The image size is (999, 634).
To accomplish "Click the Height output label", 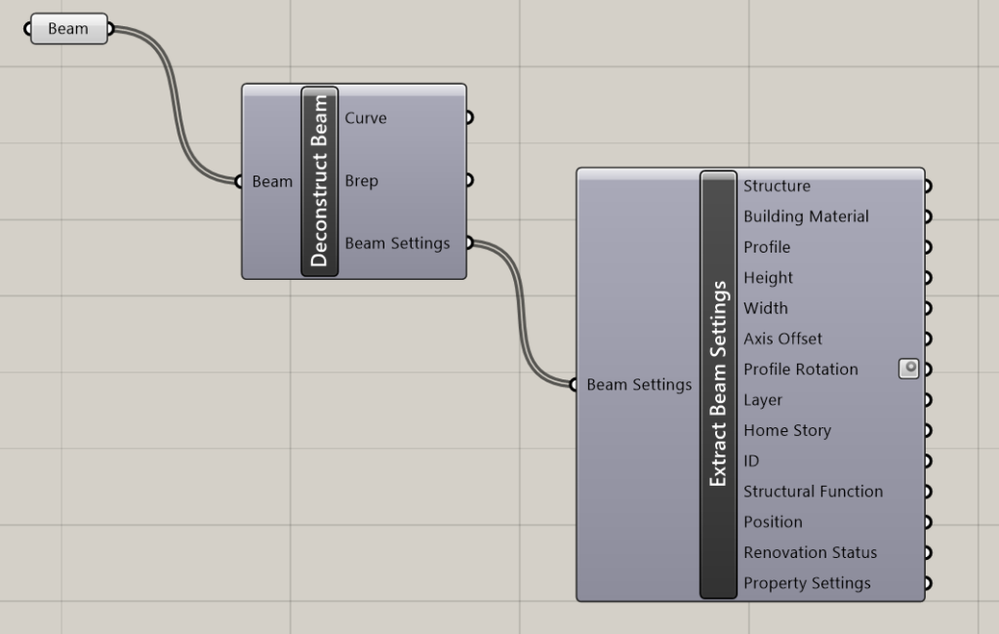I will pyautogui.click(x=768, y=278).
